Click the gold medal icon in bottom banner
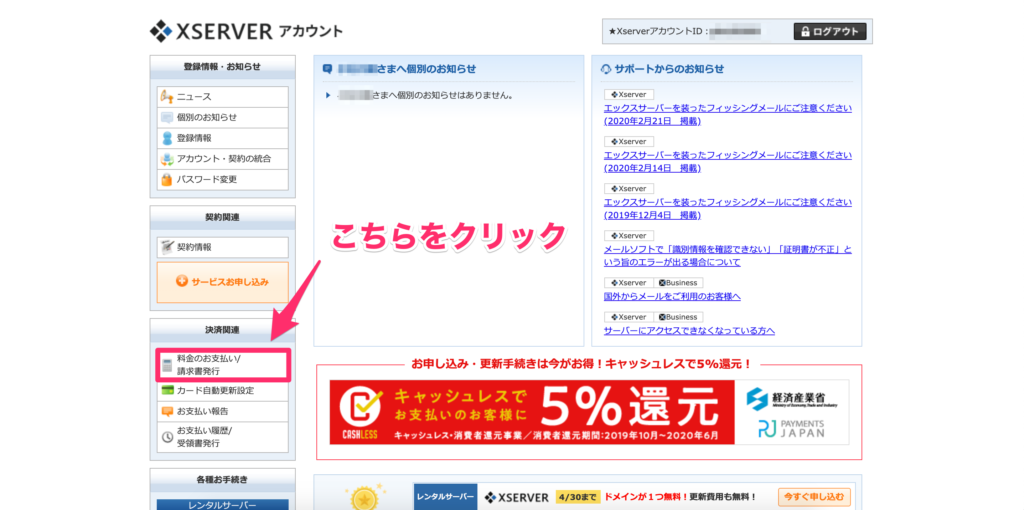The height and width of the screenshot is (510, 1024). (x=363, y=498)
